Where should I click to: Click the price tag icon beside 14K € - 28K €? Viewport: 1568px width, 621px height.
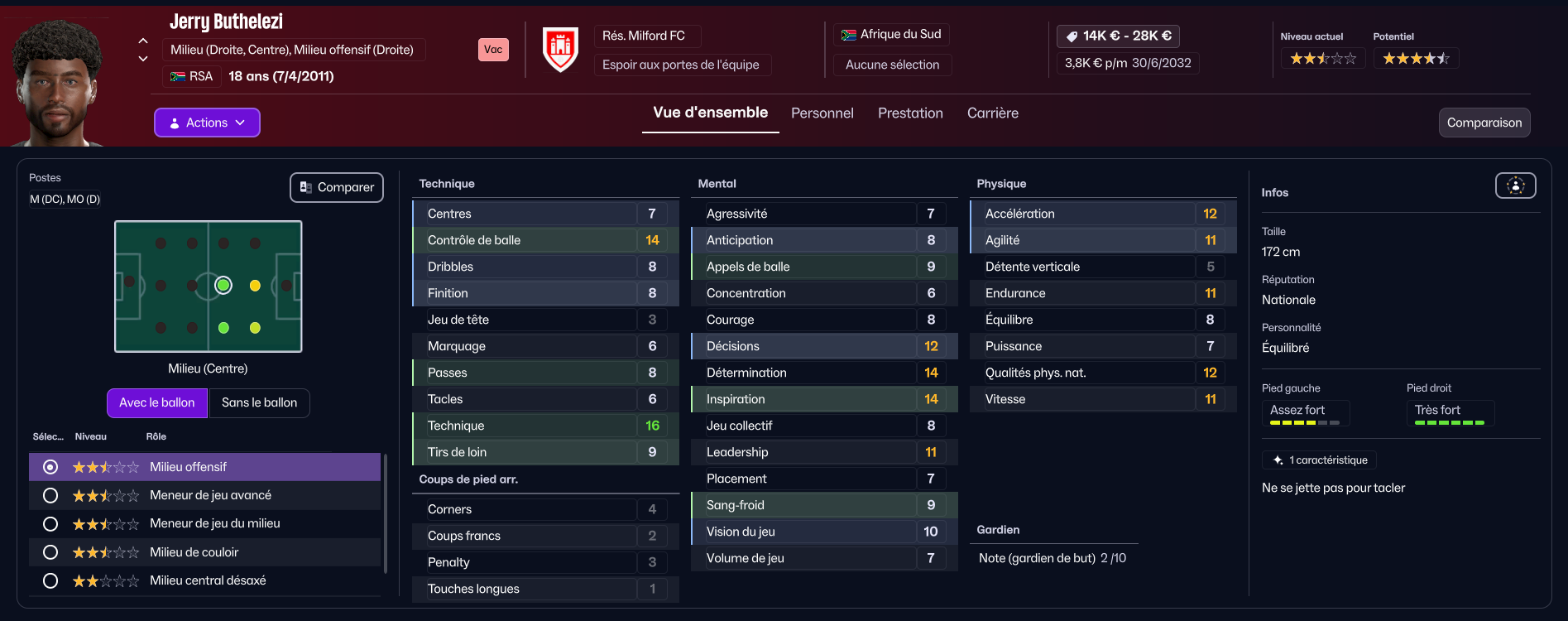[x=1072, y=36]
